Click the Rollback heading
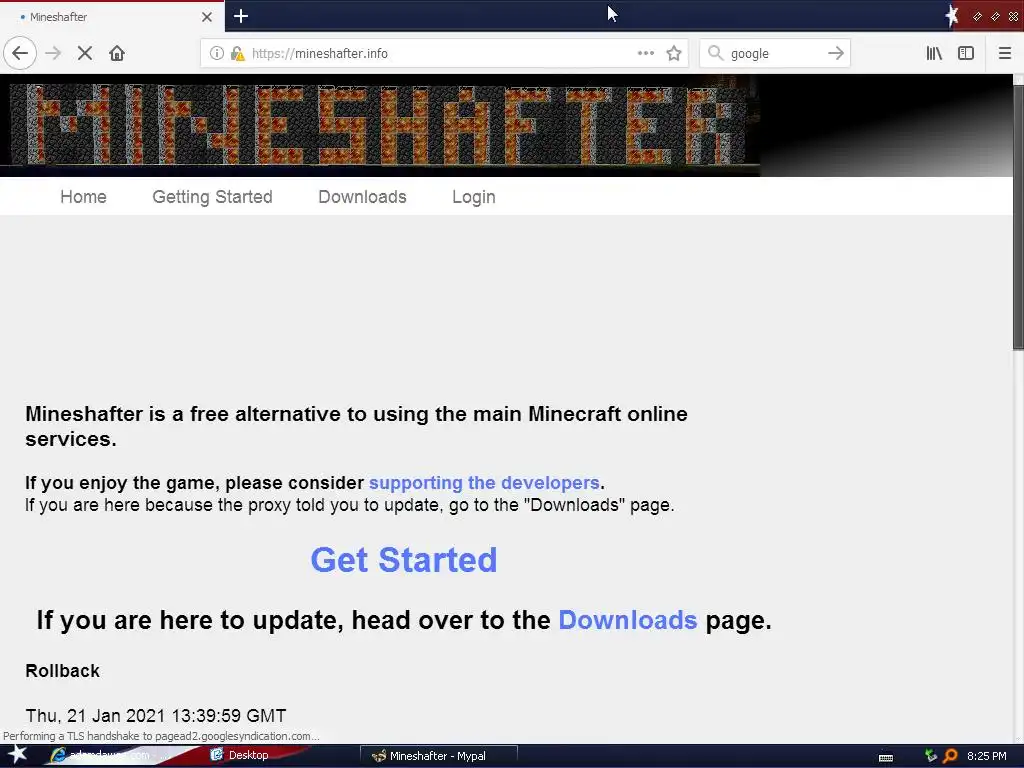The image size is (1024, 768). click(63, 671)
